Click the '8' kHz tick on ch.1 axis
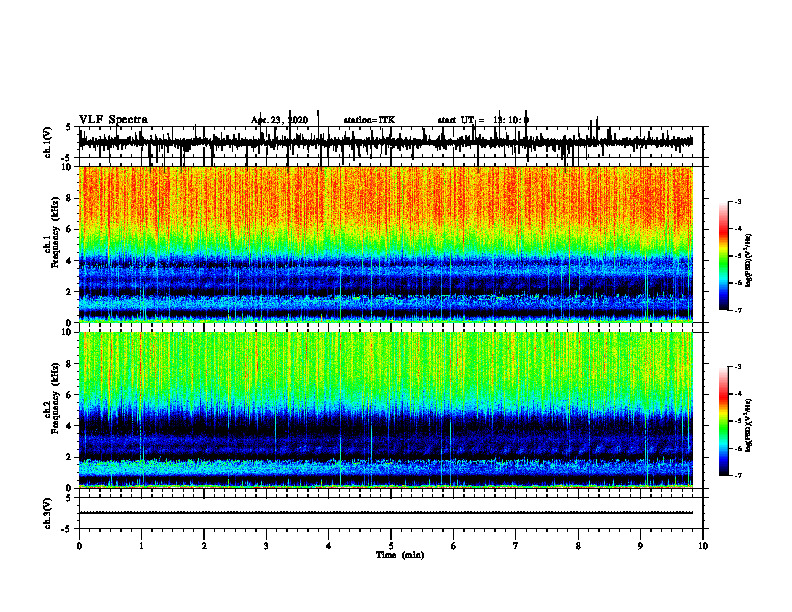 [x=70, y=198]
